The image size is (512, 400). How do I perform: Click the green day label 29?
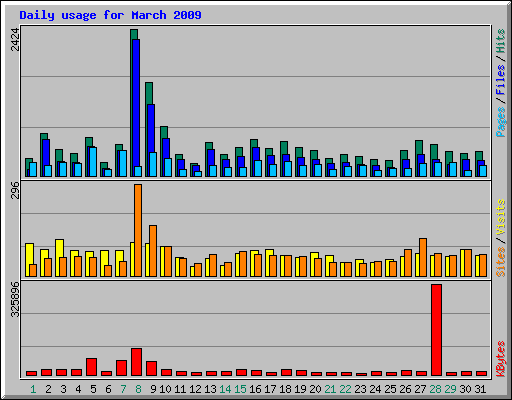pyautogui.click(x=450, y=389)
